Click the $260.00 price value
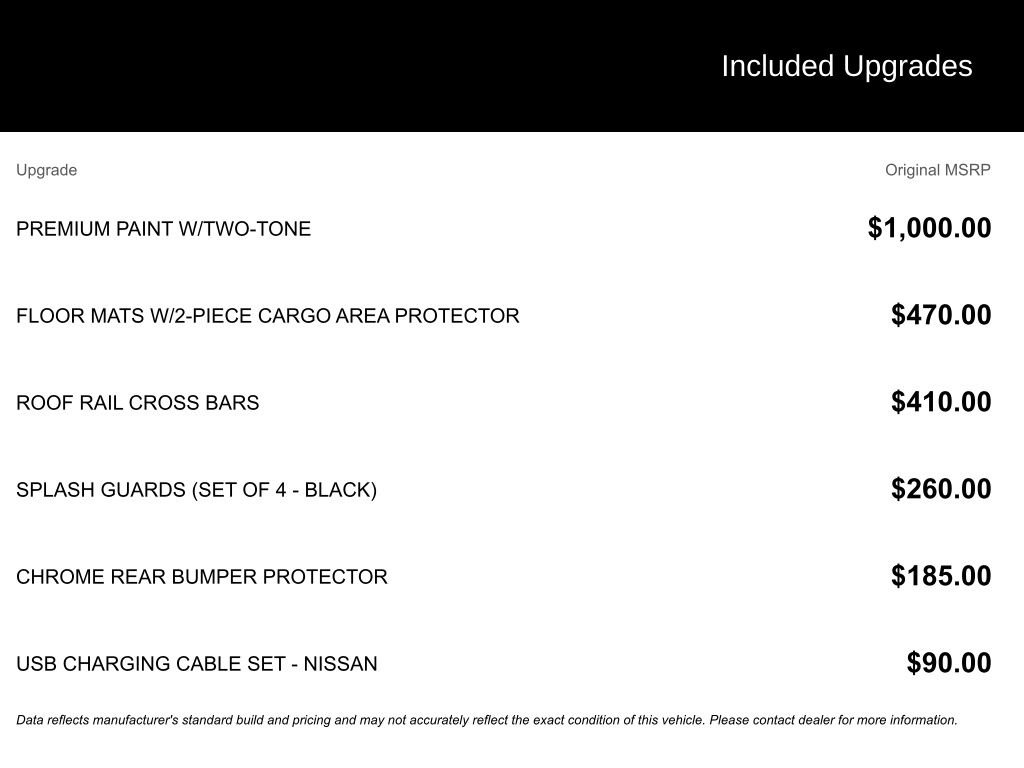This screenshot has height=768, width=1024. click(941, 488)
